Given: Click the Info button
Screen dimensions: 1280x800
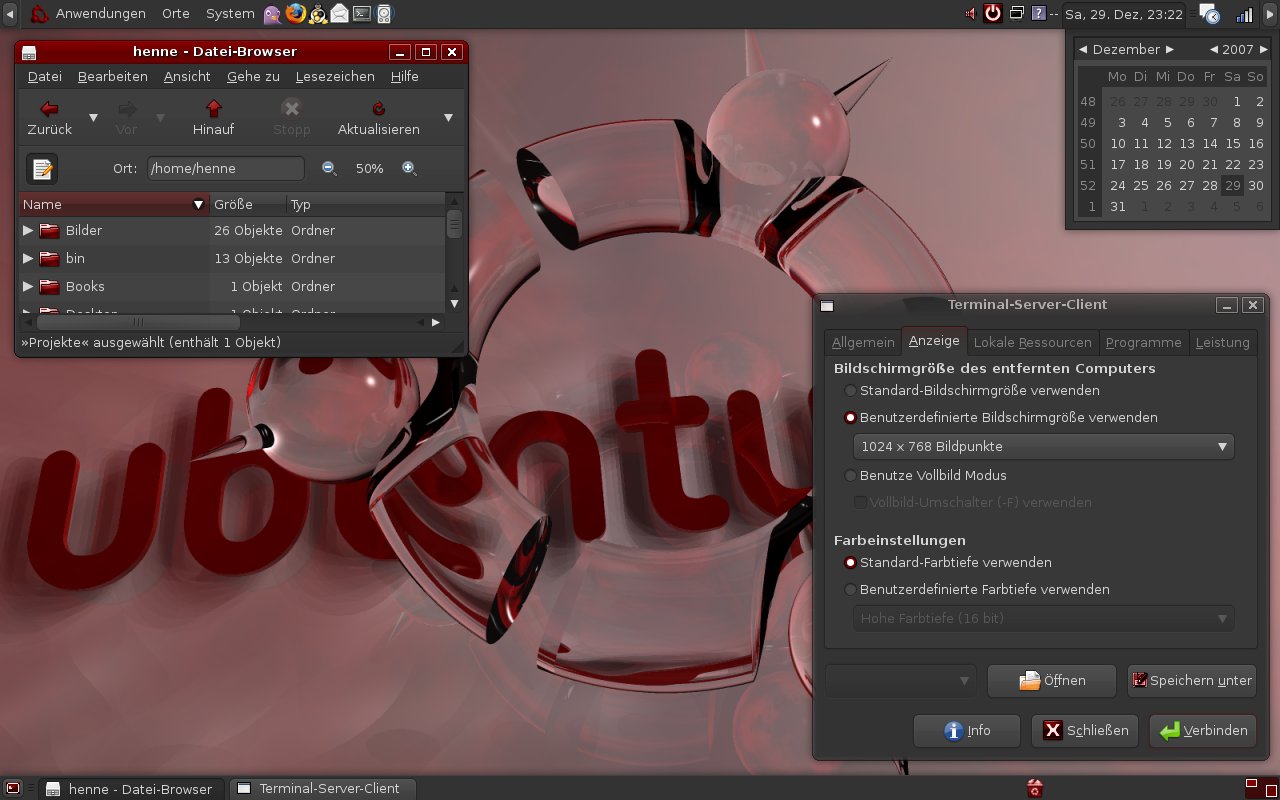Looking at the screenshot, I should point(967,731).
